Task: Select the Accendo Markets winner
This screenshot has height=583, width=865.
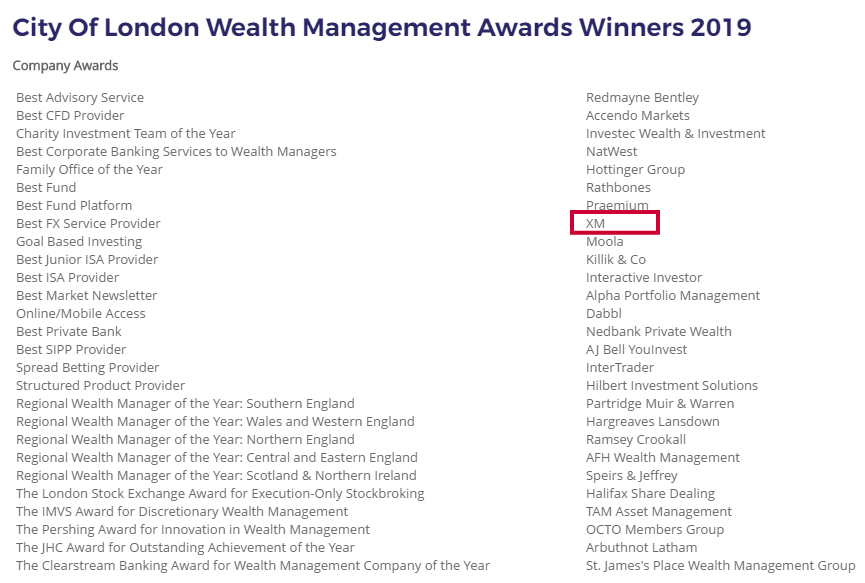Action: pos(638,115)
